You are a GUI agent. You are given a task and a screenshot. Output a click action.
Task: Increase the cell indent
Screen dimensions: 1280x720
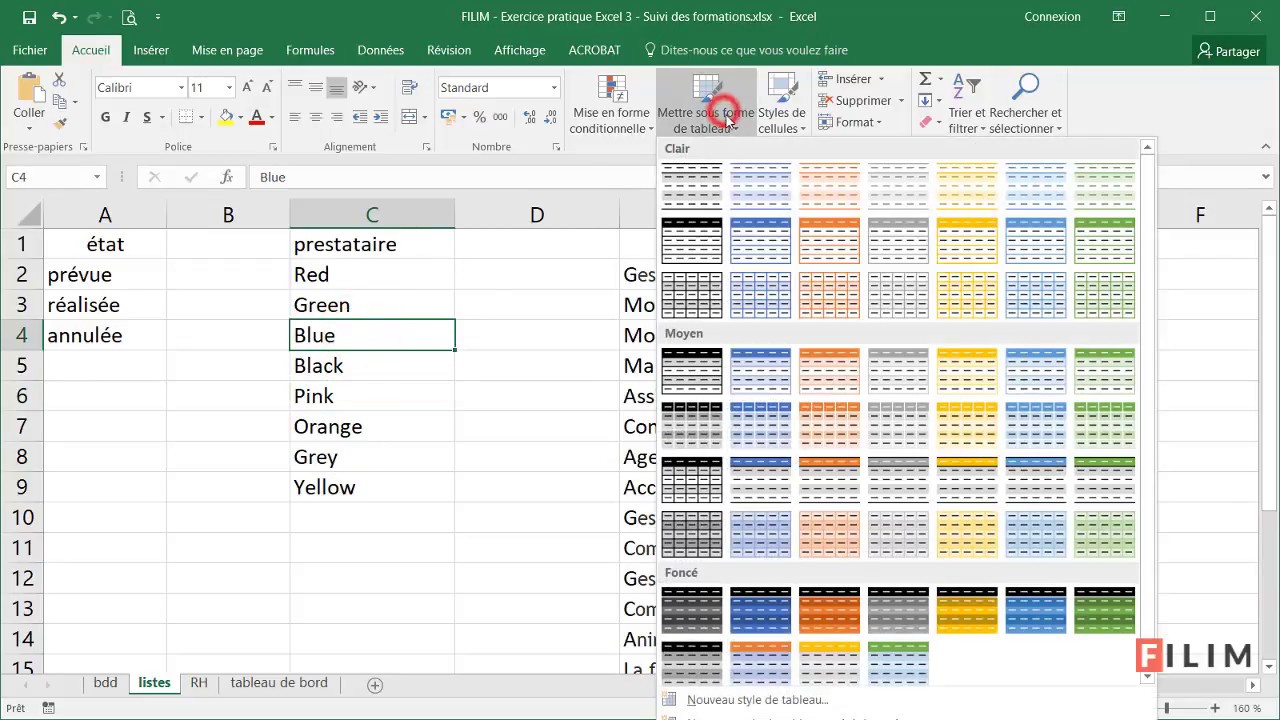pos(381,117)
